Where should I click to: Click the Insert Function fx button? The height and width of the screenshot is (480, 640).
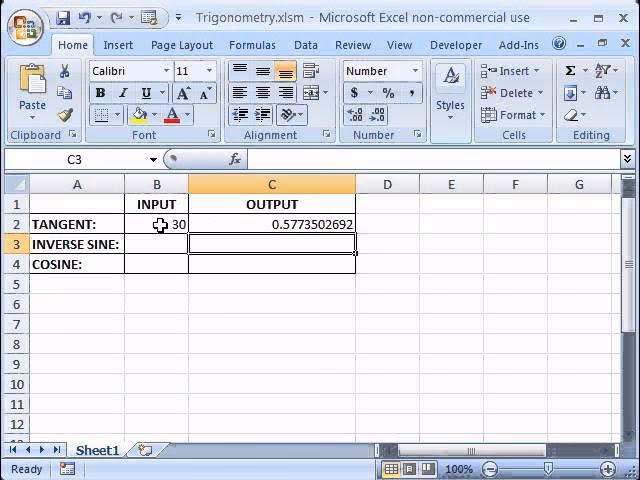pos(235,159)
